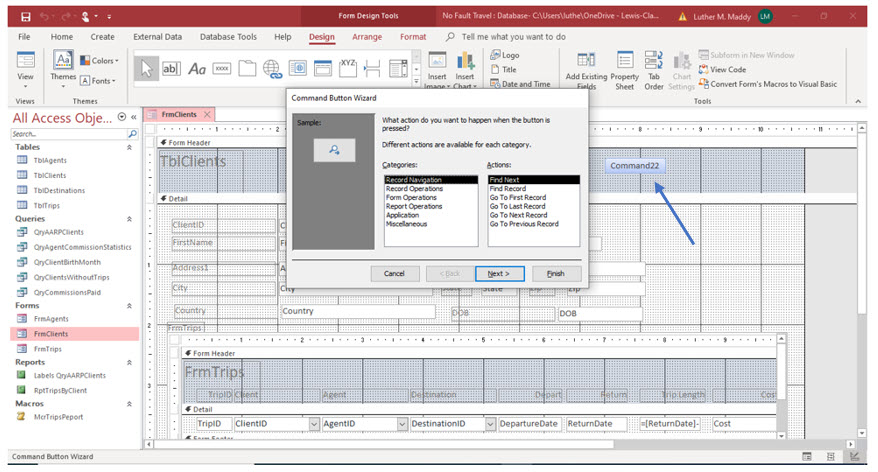This screenshot has width=878, height=472.
Task: Click the navigation pane Search box
Action: (69, 134)
